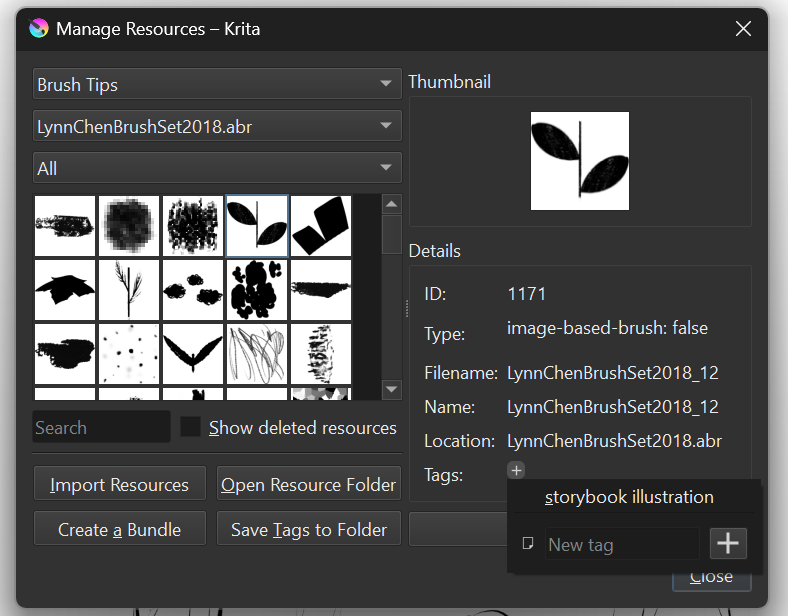
Task: Click the scroll up arrow of brush list
Action: 392,204
